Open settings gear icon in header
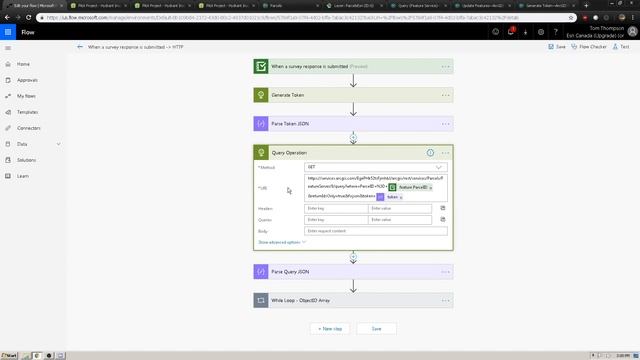 click(x=541, y=32)
